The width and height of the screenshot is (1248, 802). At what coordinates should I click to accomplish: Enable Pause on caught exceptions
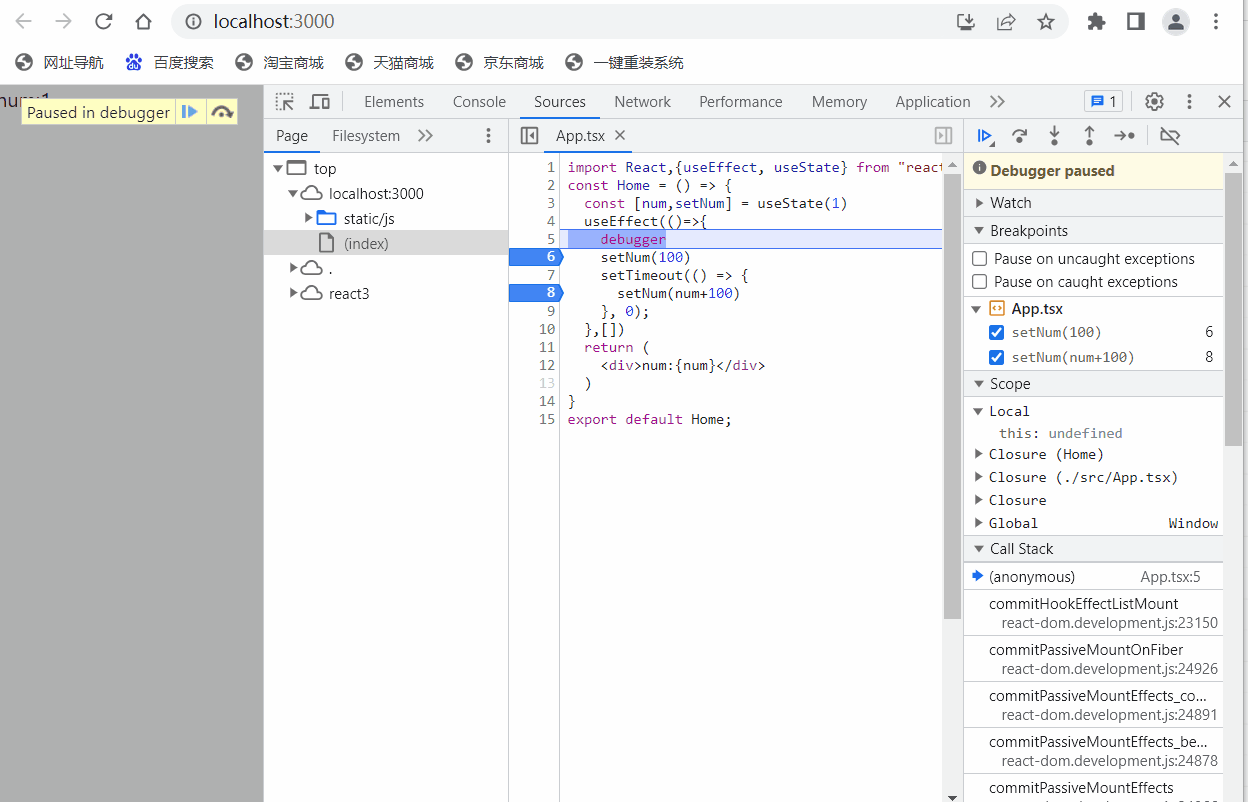pos(980,281)
